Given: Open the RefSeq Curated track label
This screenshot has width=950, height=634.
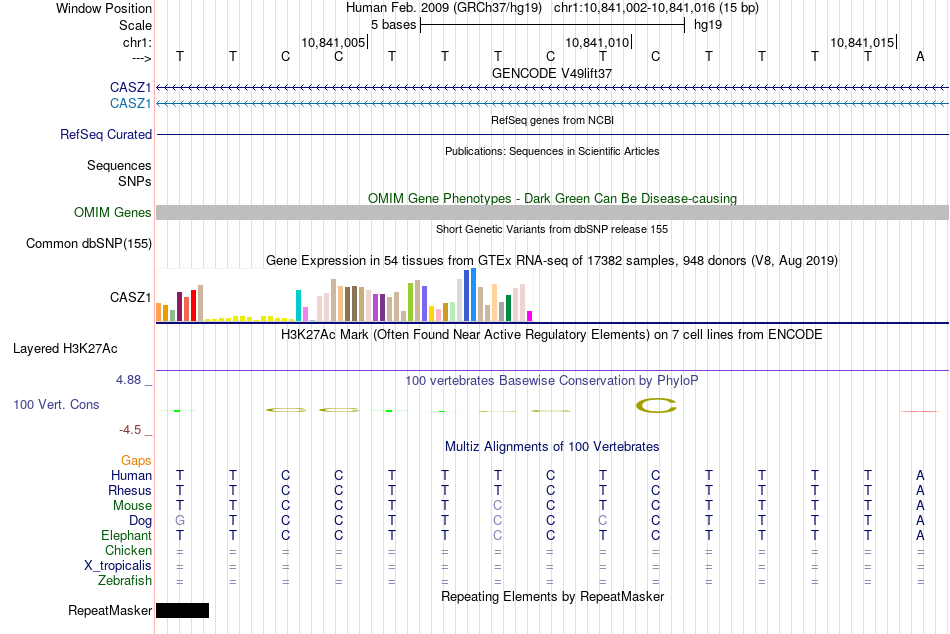Looking at the screenshot, I should click(106, 135).
